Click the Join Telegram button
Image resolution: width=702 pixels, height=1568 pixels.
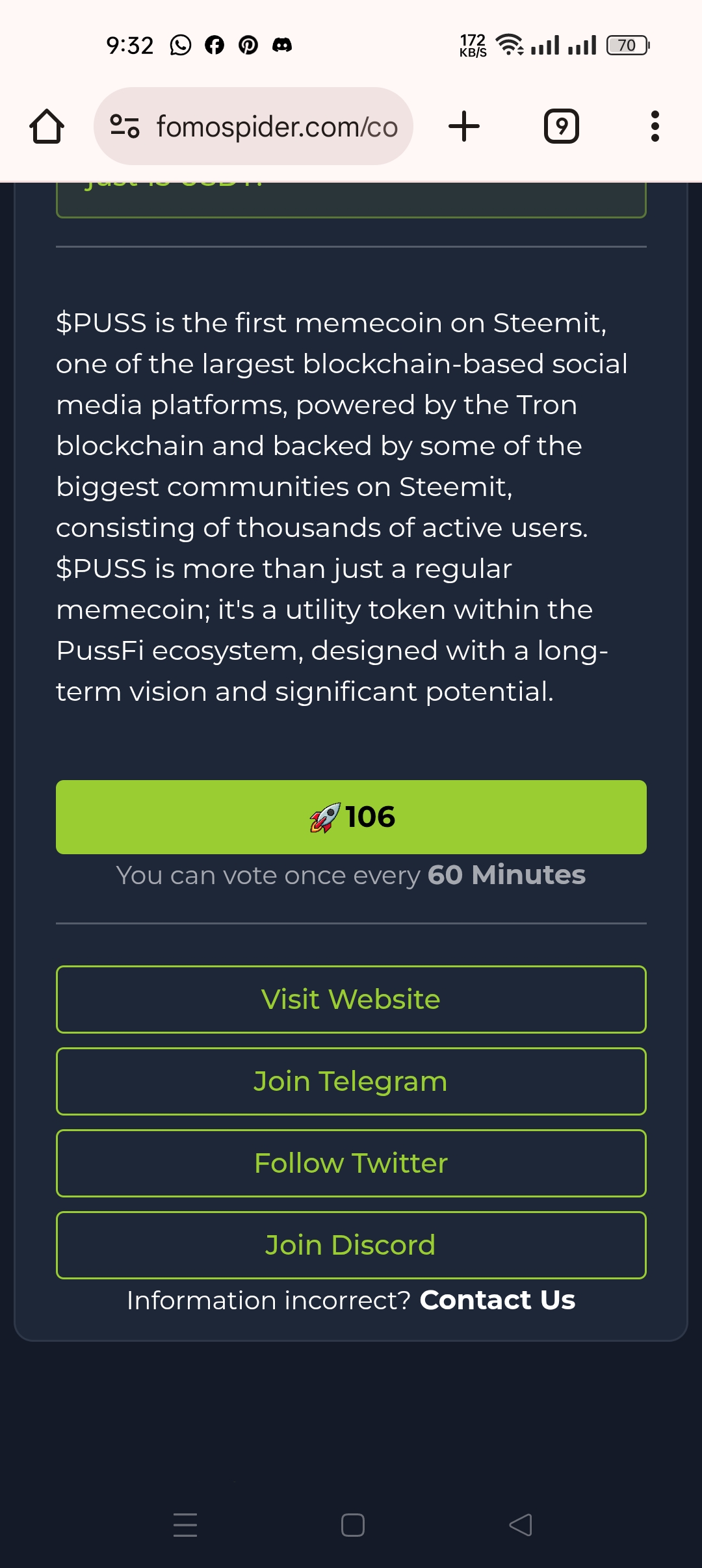pyautogui.click(x=351, y=1081)
